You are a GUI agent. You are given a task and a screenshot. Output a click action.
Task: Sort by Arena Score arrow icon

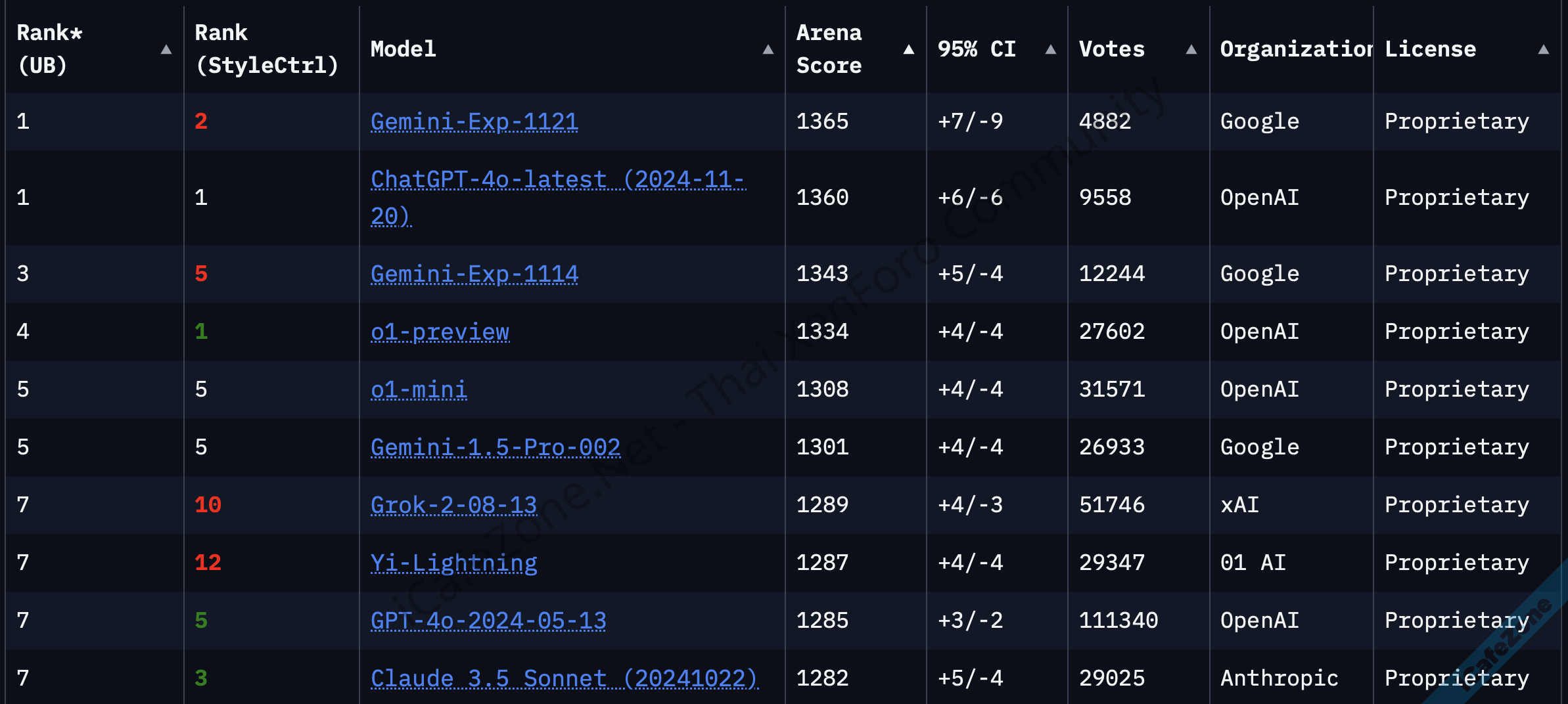(909, 50)
